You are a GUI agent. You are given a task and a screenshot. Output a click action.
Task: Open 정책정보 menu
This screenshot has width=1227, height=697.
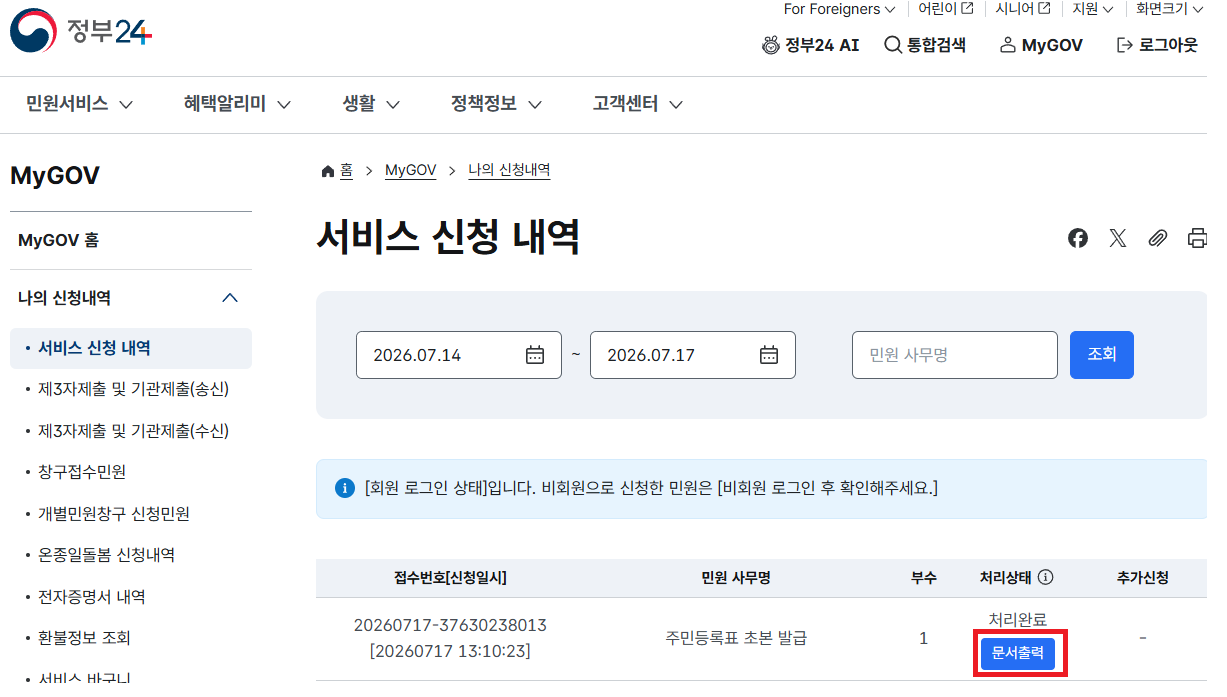[x=496, y=103]
